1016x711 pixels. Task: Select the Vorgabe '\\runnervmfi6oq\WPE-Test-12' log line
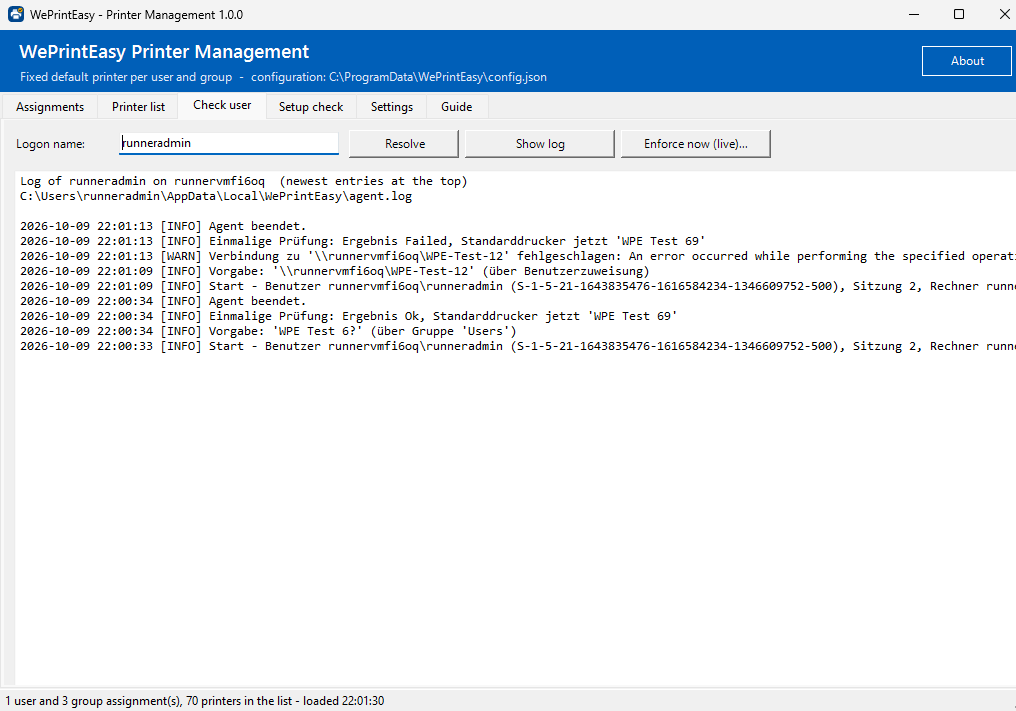pyautogui.click(x=334, y=271)
